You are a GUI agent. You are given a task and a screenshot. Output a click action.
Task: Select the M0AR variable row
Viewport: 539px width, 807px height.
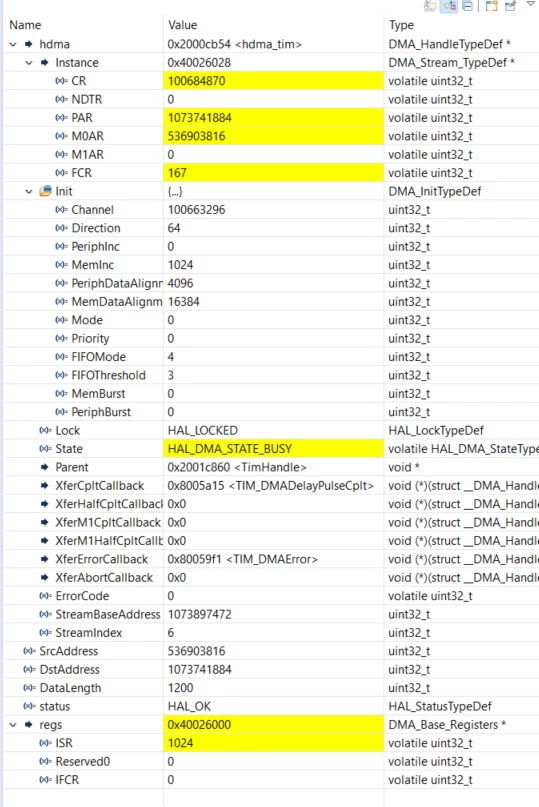click(x=271, y=136)
